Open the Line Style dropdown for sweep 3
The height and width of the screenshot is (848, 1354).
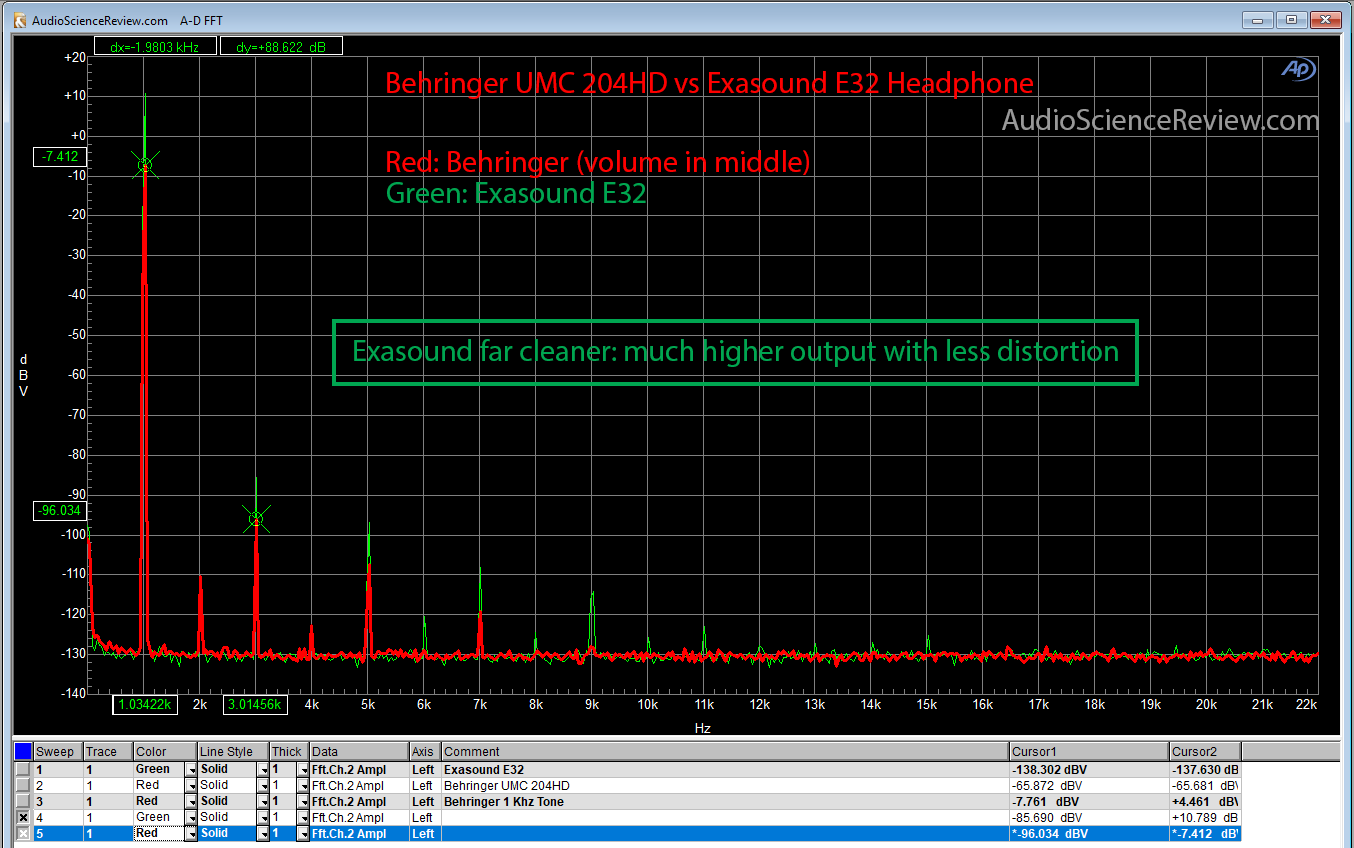click(263, 801)
